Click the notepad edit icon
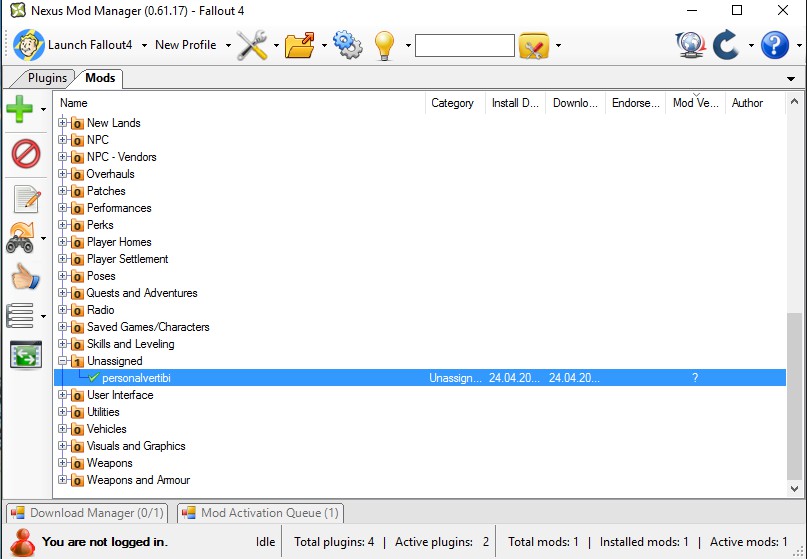This screenshot has height=559, width=807. 27,199
